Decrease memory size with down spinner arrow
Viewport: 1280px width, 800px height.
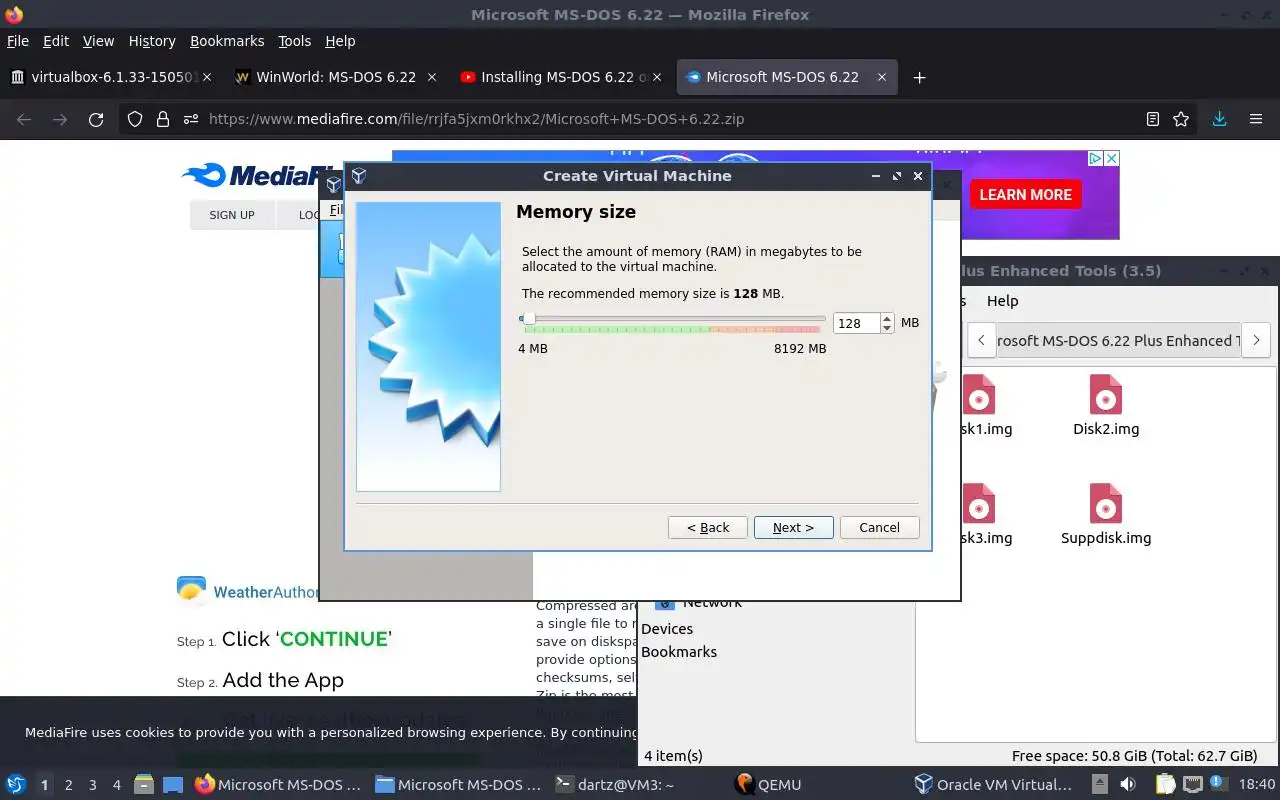[x=887, y=328]
